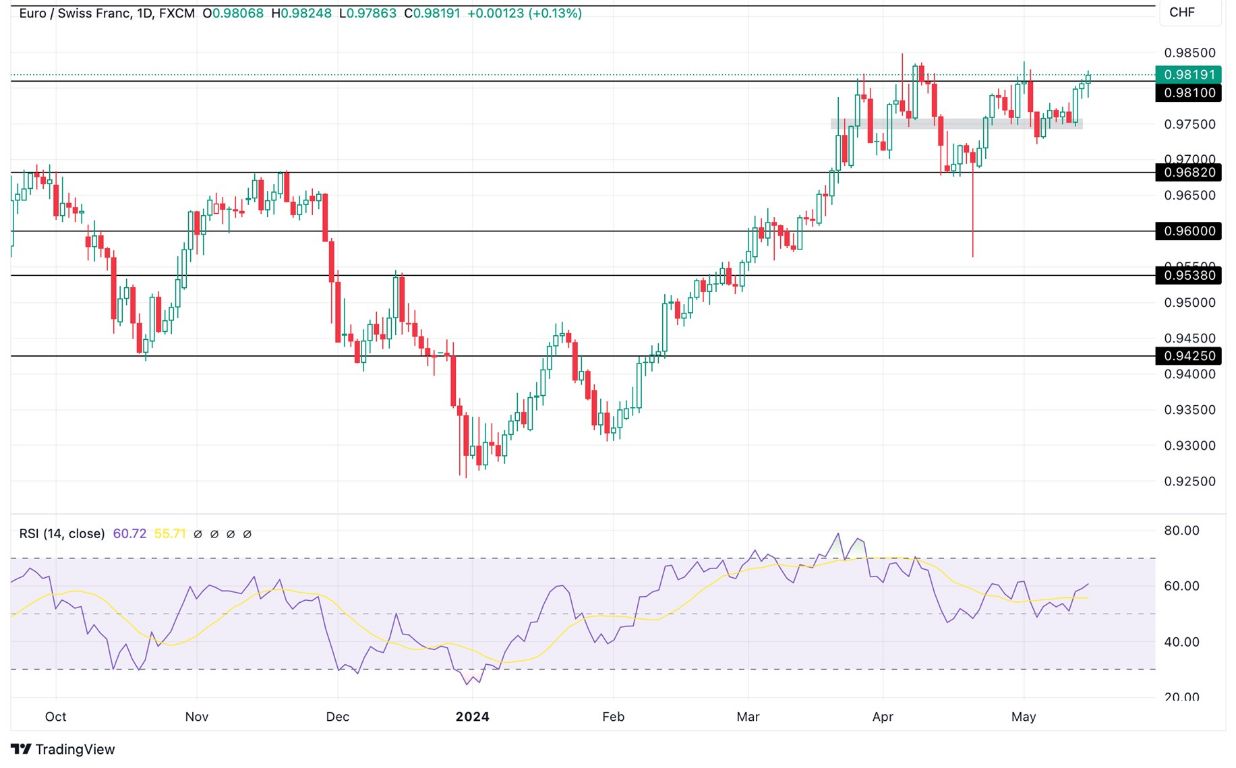Click the yellow RSI average value 55.71

pos(169,534)
